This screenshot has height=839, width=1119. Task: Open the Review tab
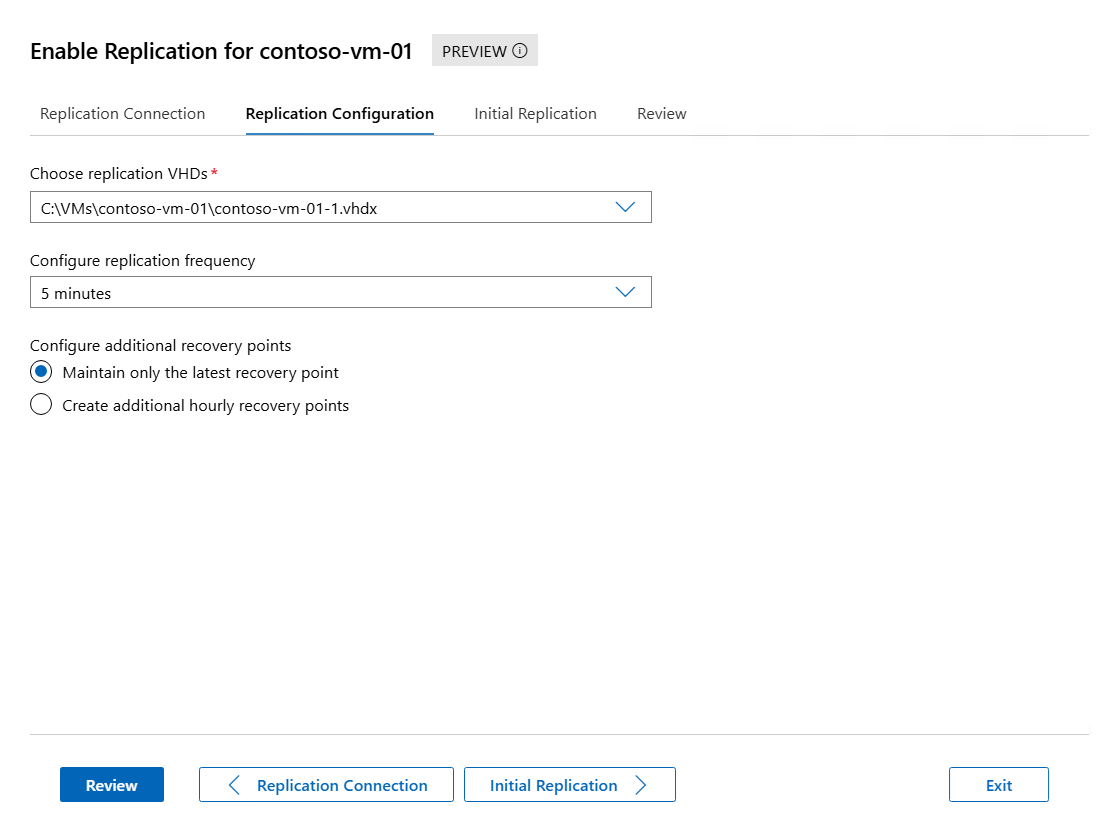pyautogui.click(x=661, y=114)
